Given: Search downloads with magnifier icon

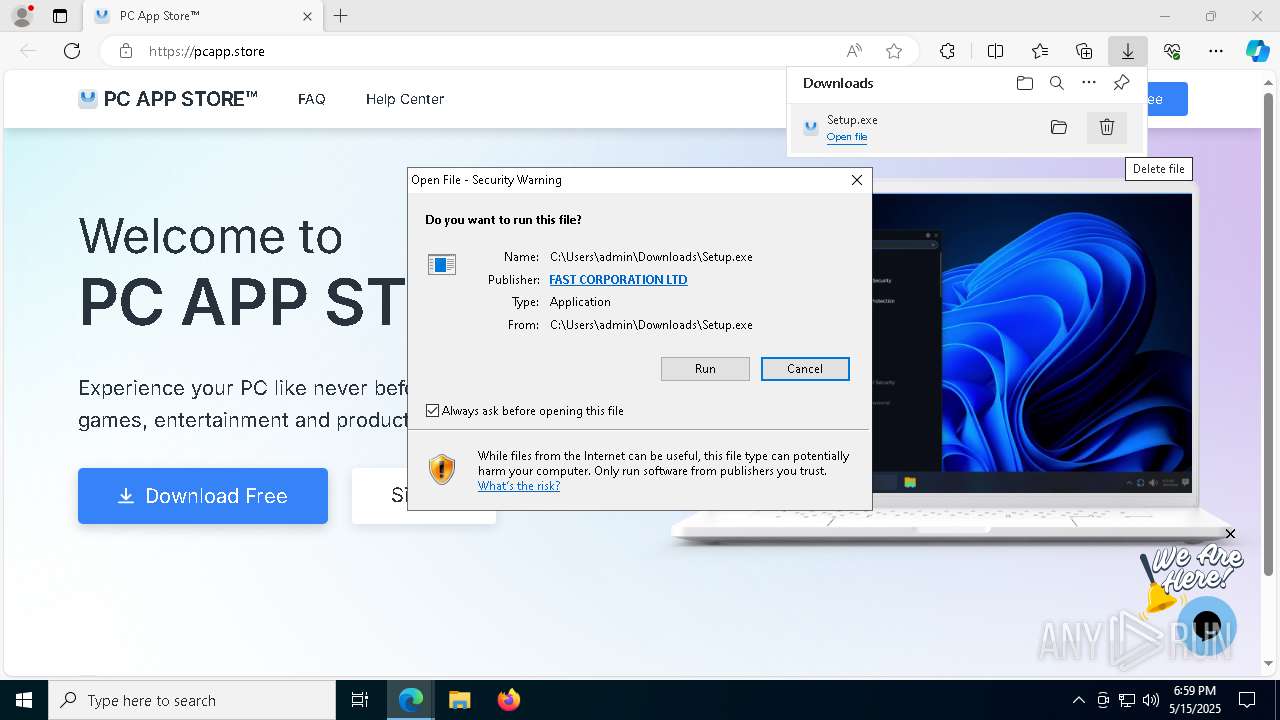Looking at the screenshot, I should pyautogui.click(x=1057, y=83).
